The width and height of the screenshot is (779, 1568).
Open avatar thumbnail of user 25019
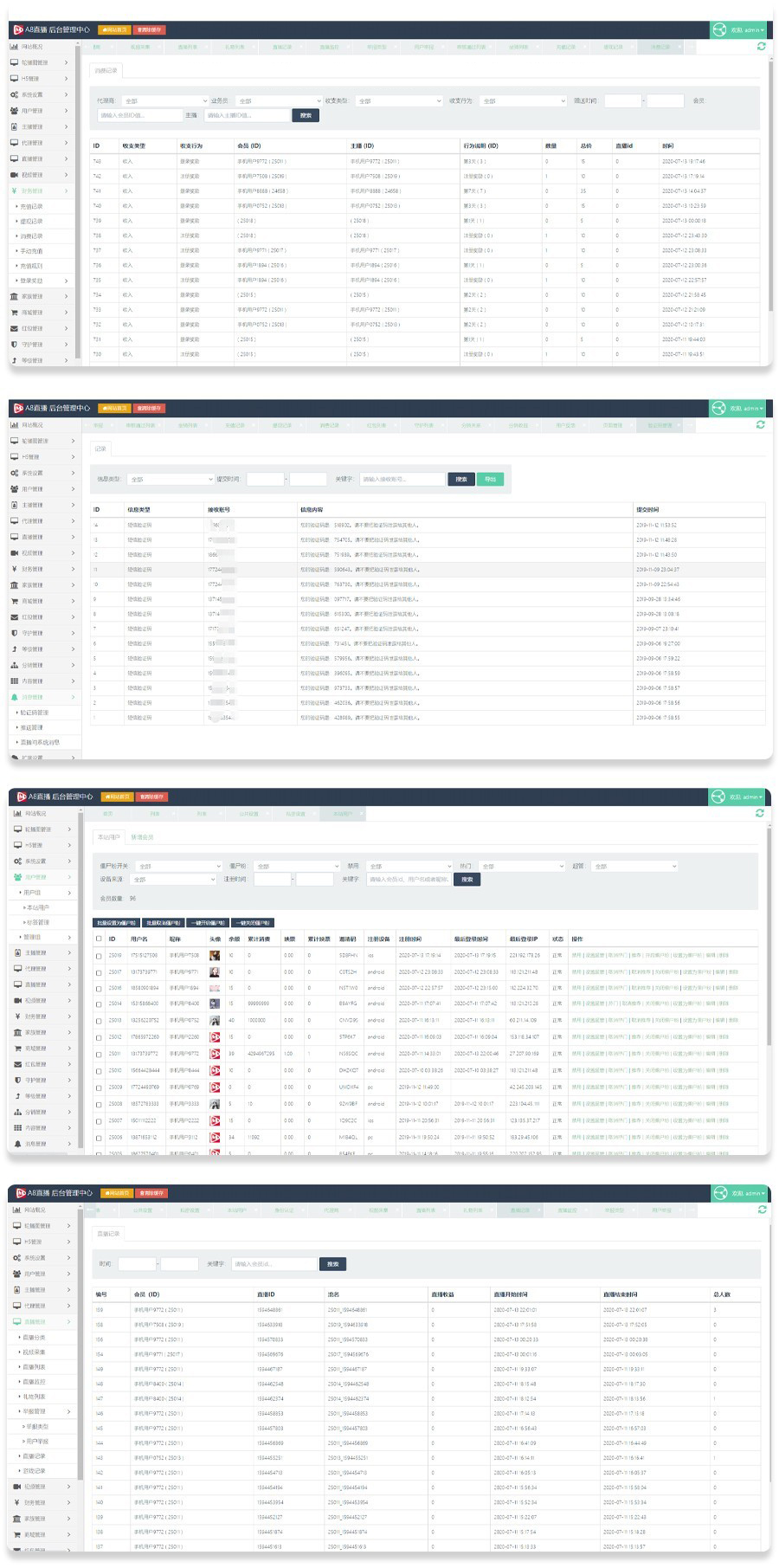point(215,956)
